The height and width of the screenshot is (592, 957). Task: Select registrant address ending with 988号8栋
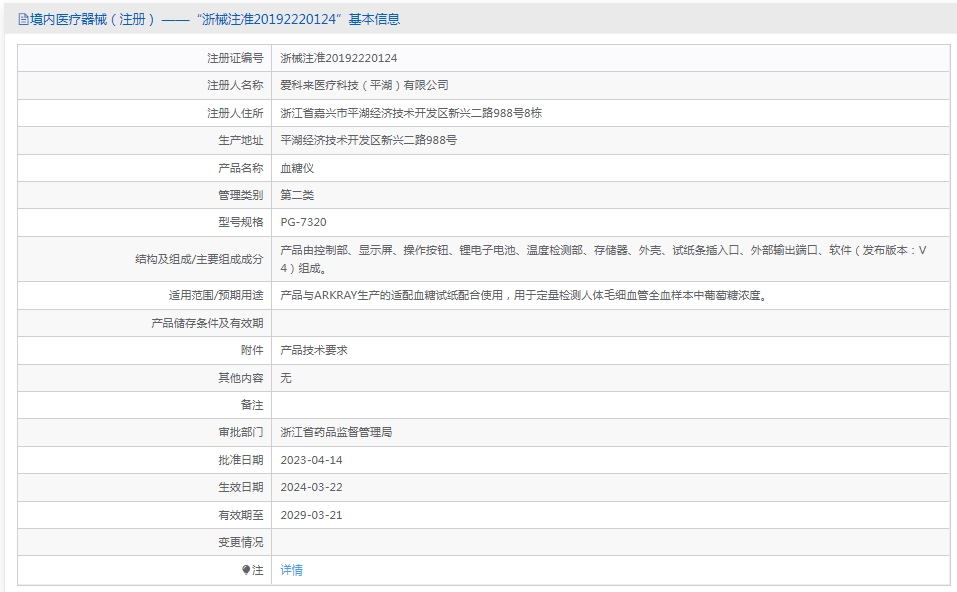411,113
